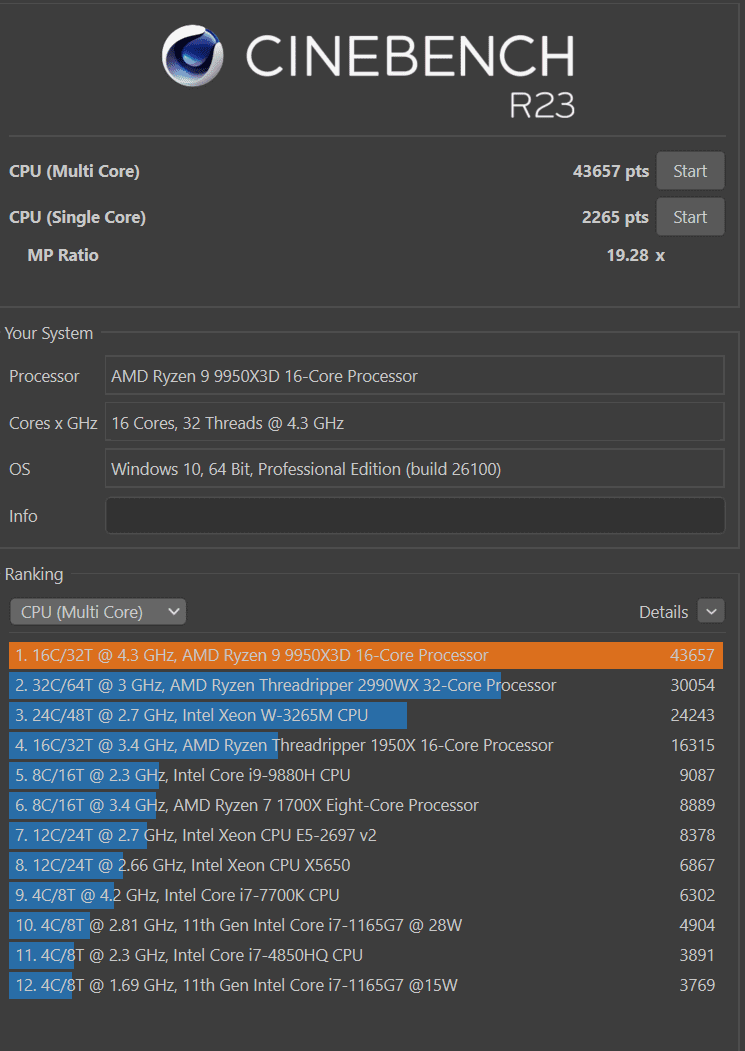Open the CPU (Multi Core) ranking dropdown
Viewport: 745px width, 1051px height.
tap(98, 612)
